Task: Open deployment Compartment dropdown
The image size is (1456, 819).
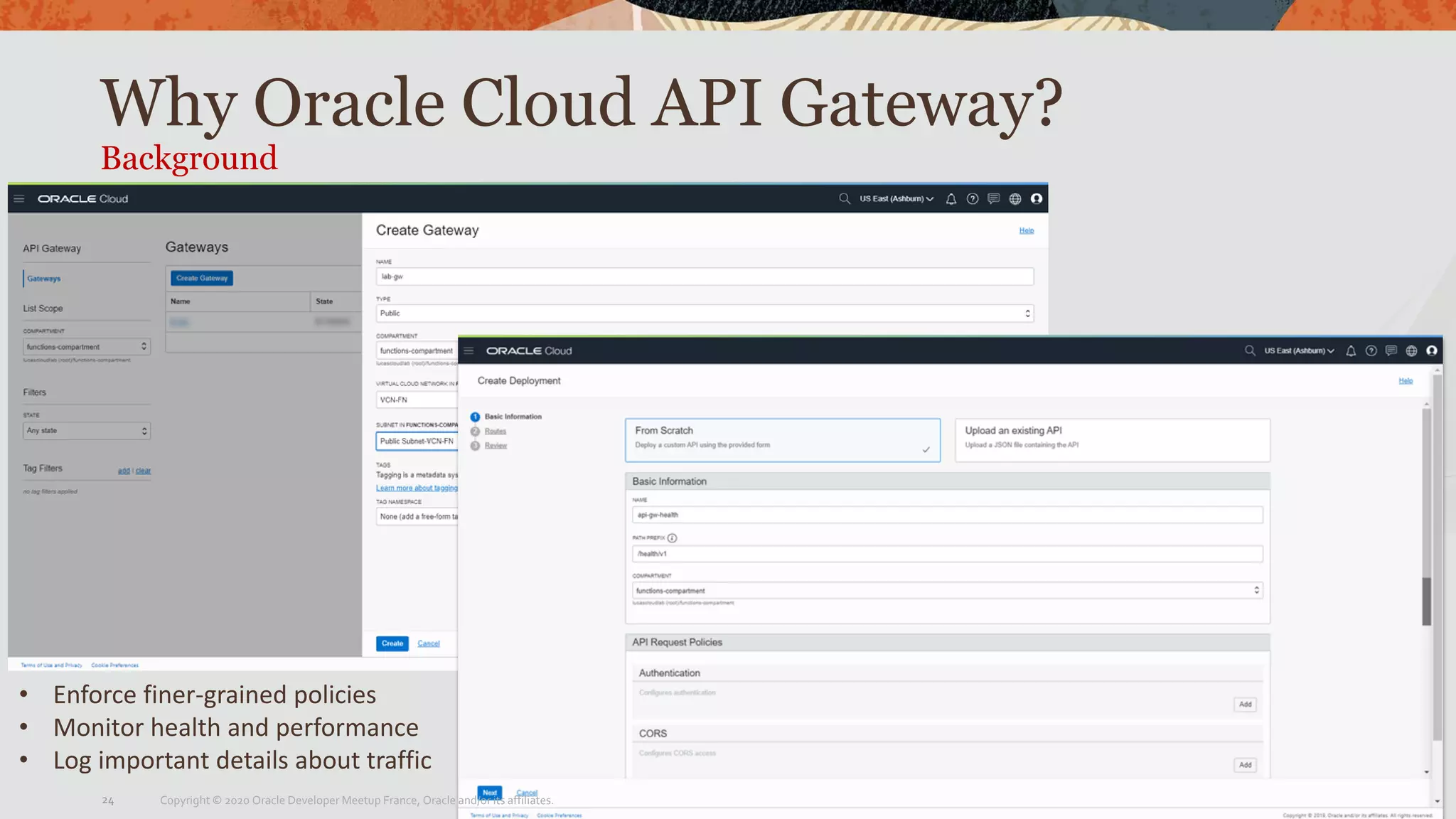Action: [948, 591]
